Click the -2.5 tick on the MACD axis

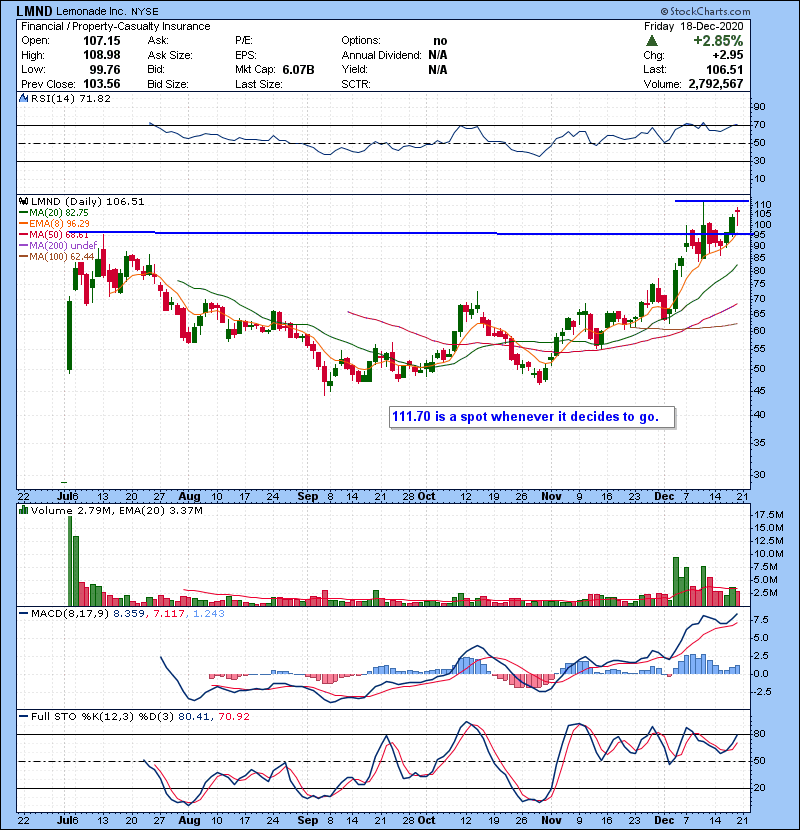coord(762,692)
